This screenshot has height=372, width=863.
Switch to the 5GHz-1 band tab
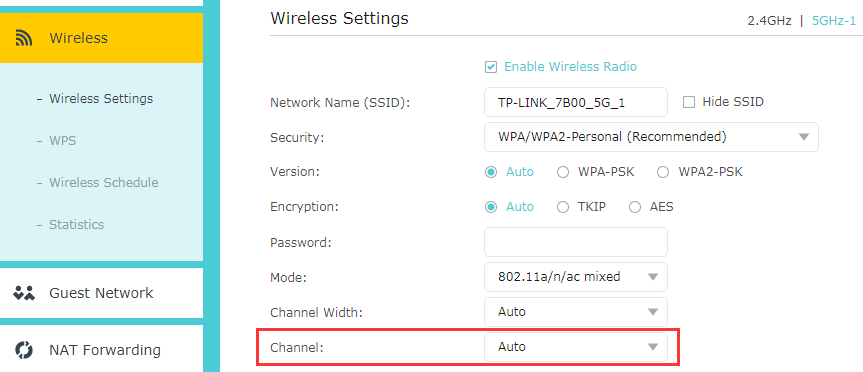pos(834,21)
